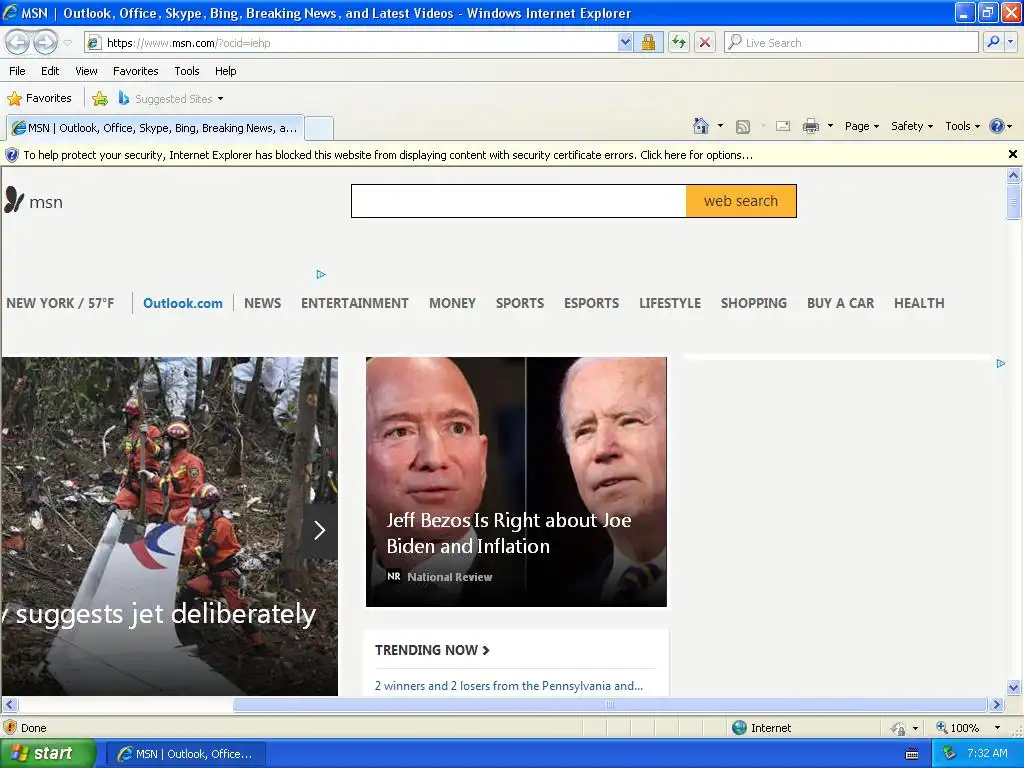Open the command bar Tools dropdown
This screenshot has height=768, width=1024.
(x=963, y=126)
